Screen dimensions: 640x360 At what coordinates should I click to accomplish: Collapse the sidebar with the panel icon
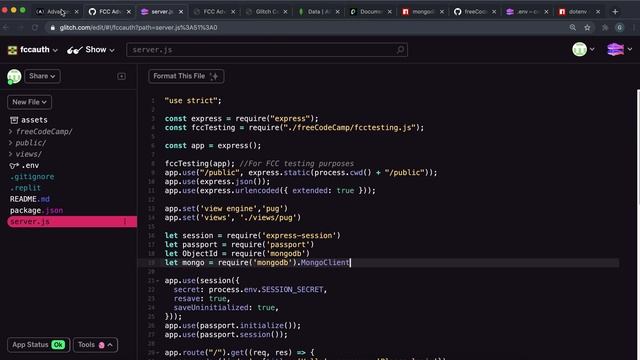[121, 76]
